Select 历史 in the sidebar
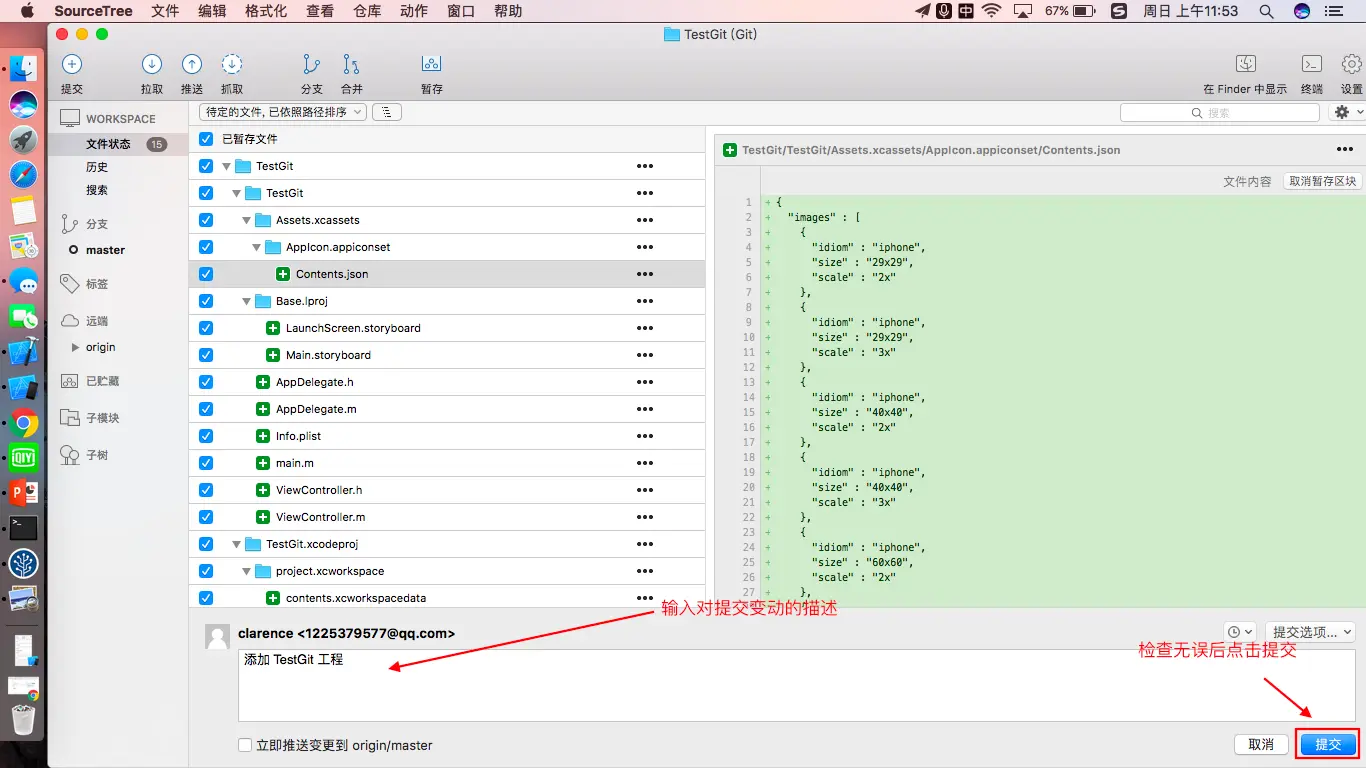The height and width of the screenshot is (768, 1366). [97, 167]
